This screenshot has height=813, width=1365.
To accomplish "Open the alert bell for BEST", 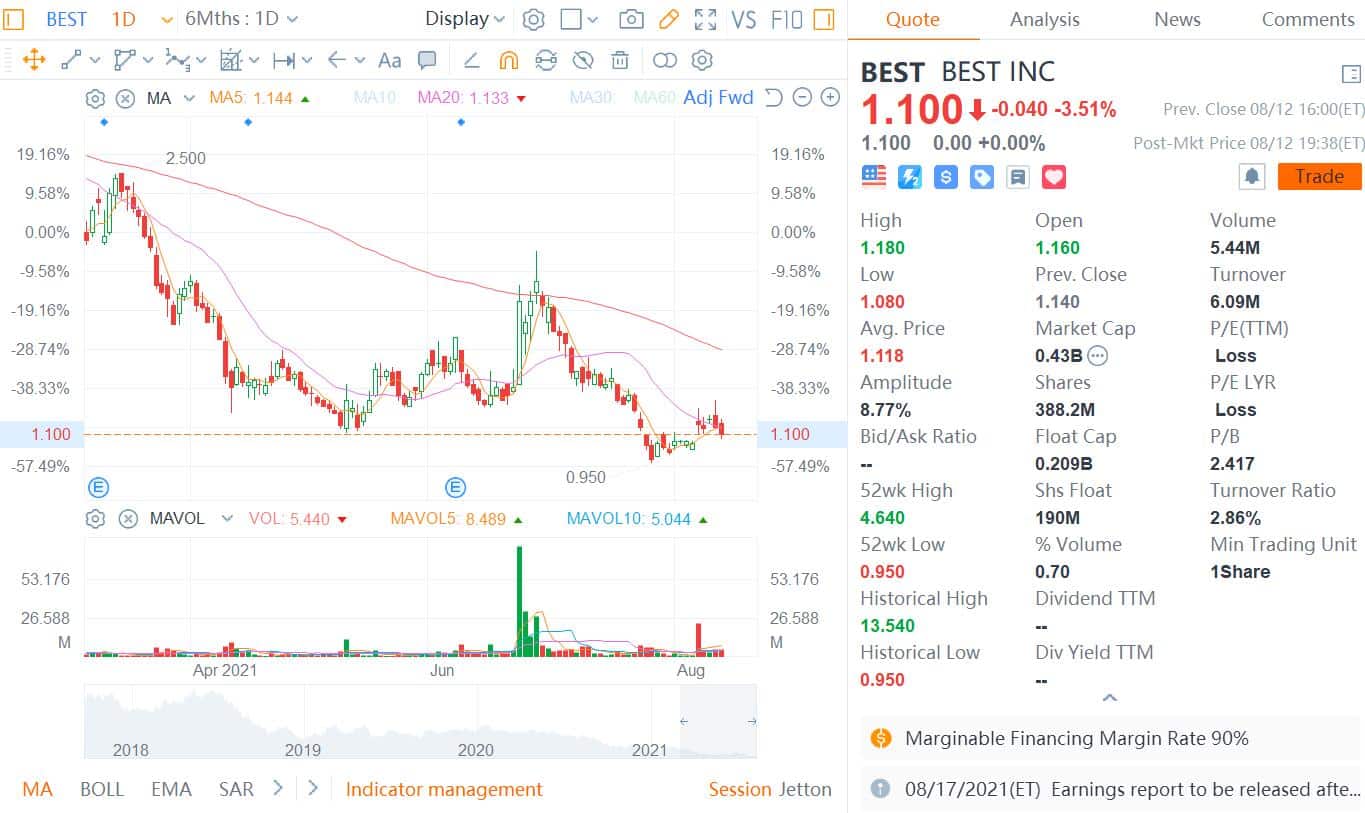I will coord(1251,176).
